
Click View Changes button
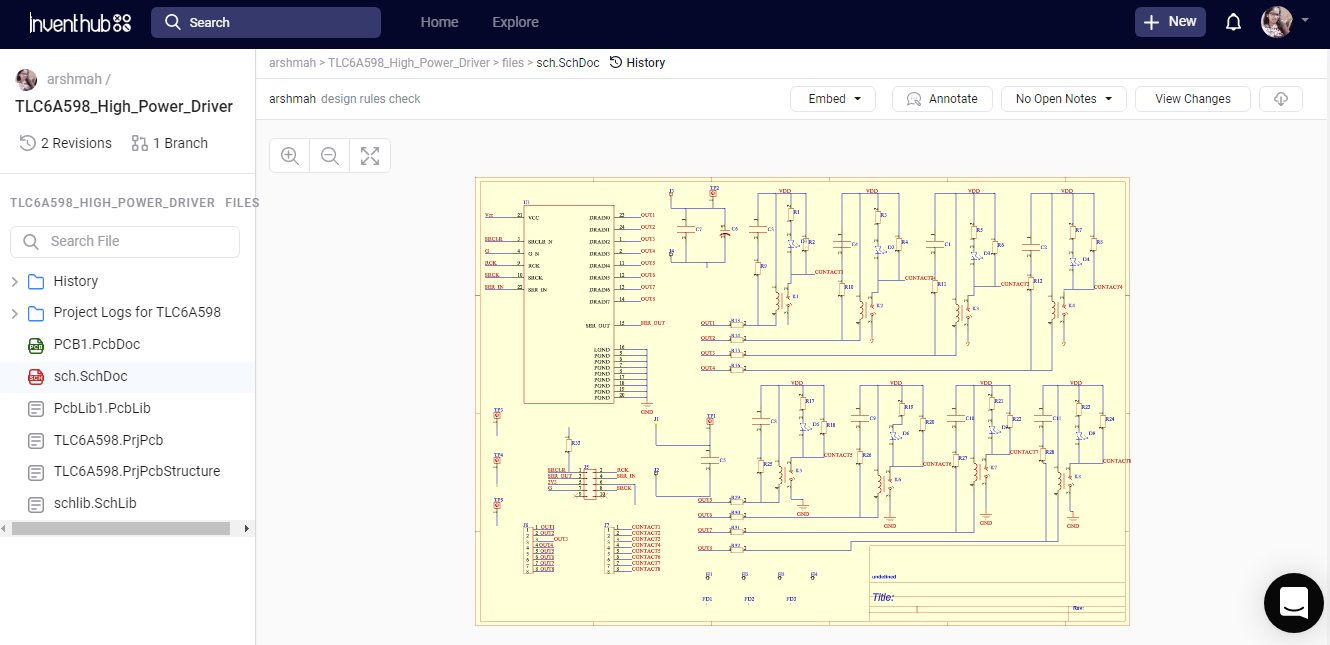pyautogui.click(x=1193, y=99)
